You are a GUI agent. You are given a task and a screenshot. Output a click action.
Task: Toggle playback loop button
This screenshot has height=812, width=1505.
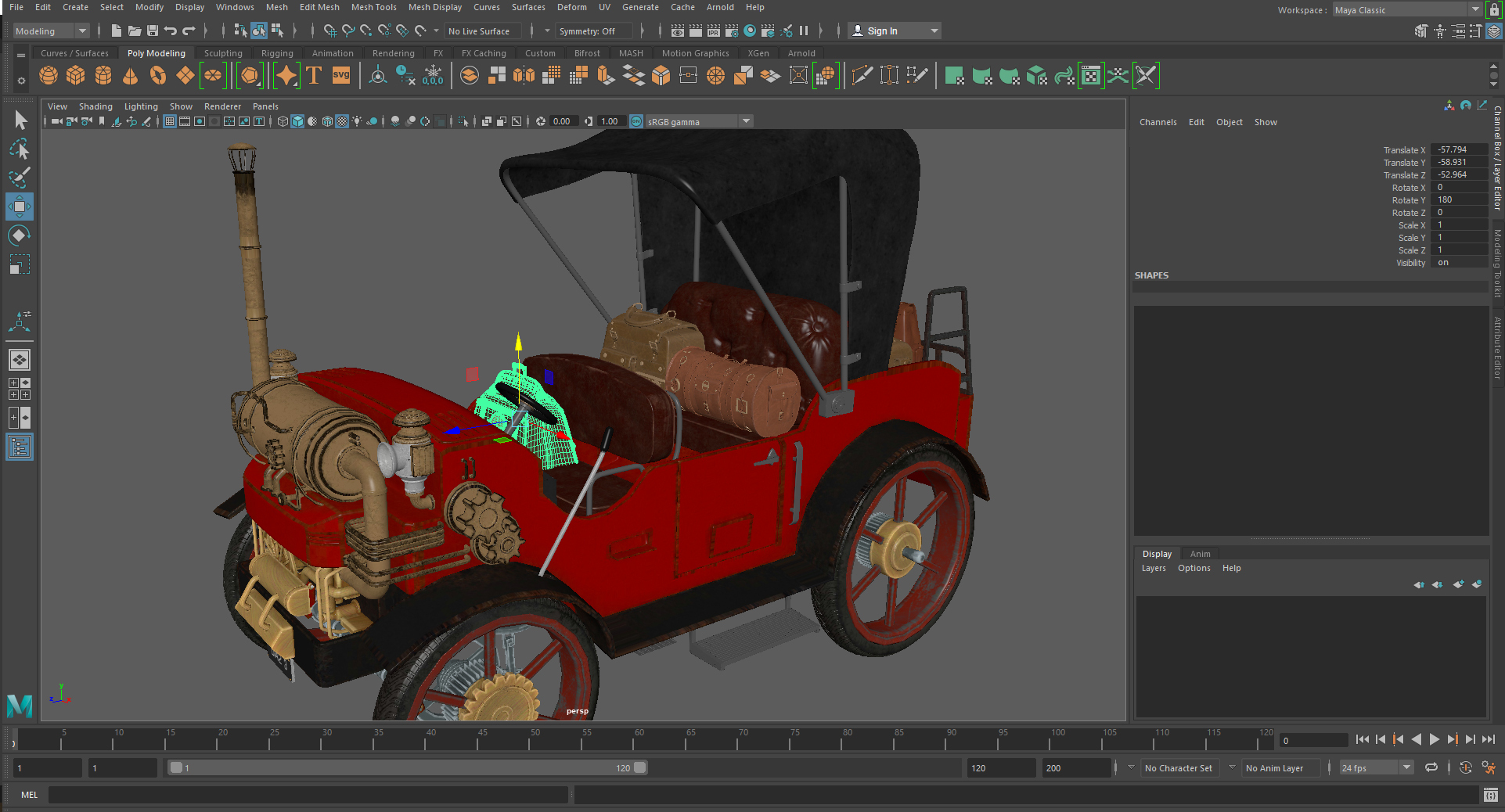point(1431,768)
